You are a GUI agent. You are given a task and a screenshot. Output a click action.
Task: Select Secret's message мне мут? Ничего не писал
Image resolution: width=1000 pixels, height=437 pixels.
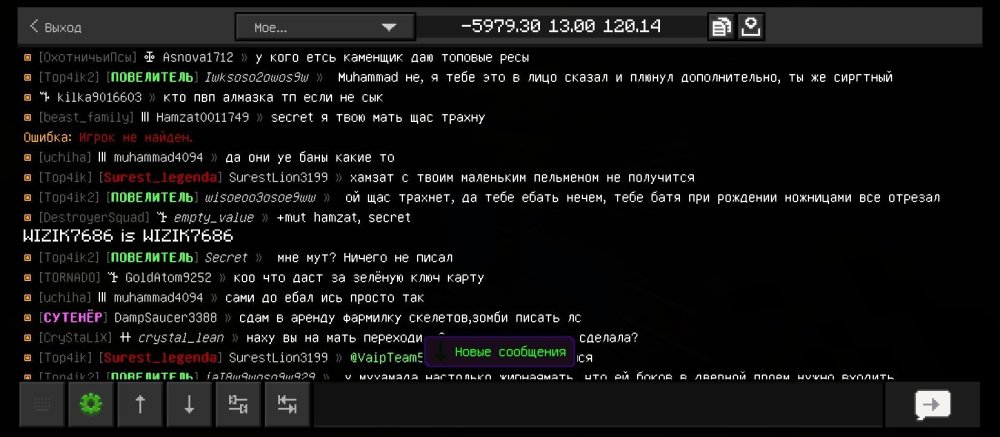click(x=238, y=258)
